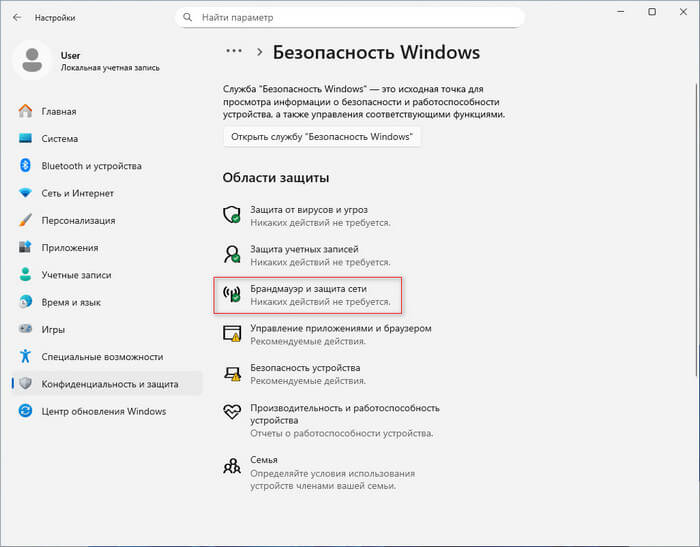
Task: Open Центр обновления Windows
Action: [x=104, y=411]
